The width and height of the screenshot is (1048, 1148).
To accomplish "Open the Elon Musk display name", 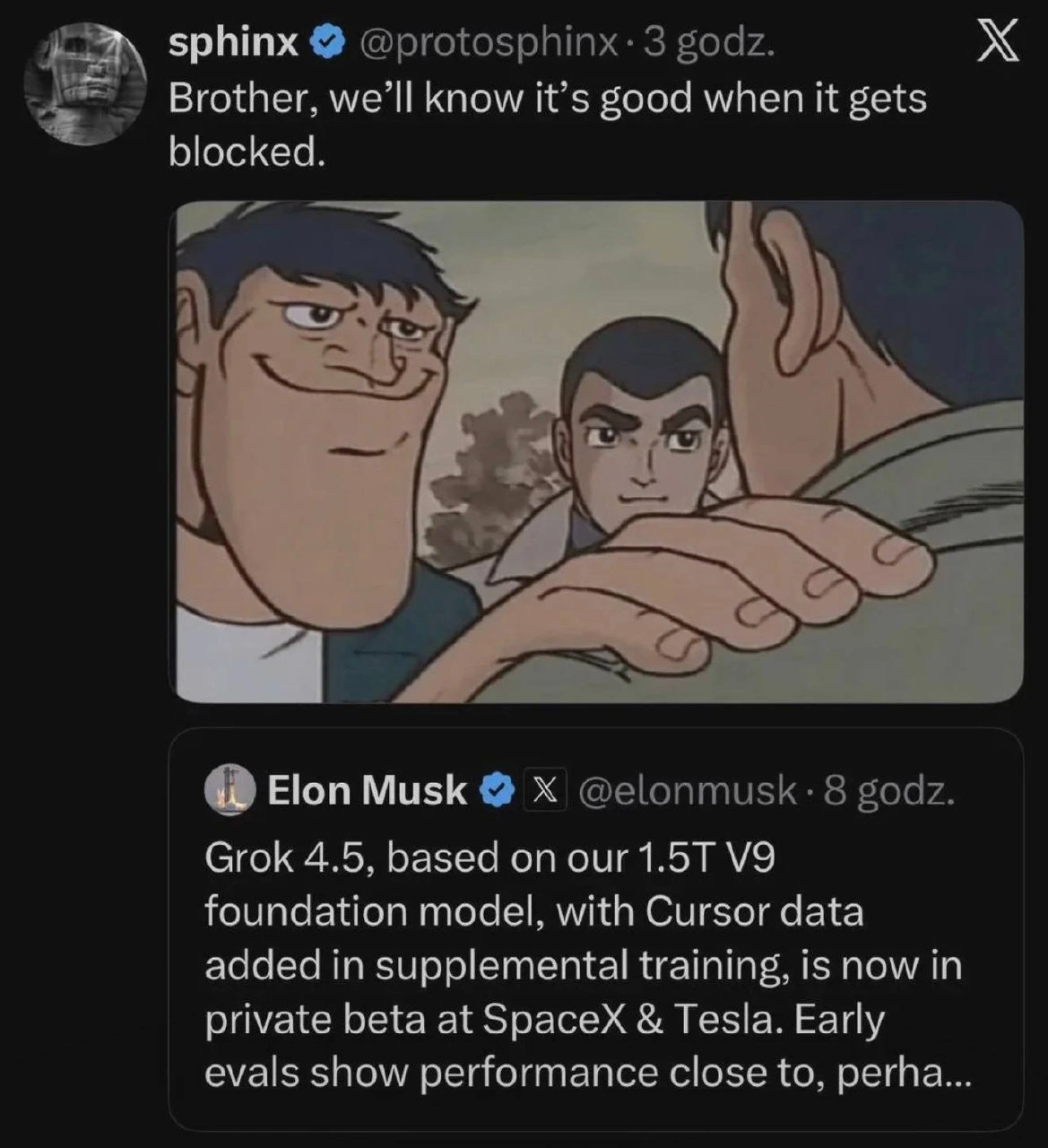I will (x=367, y=790).
